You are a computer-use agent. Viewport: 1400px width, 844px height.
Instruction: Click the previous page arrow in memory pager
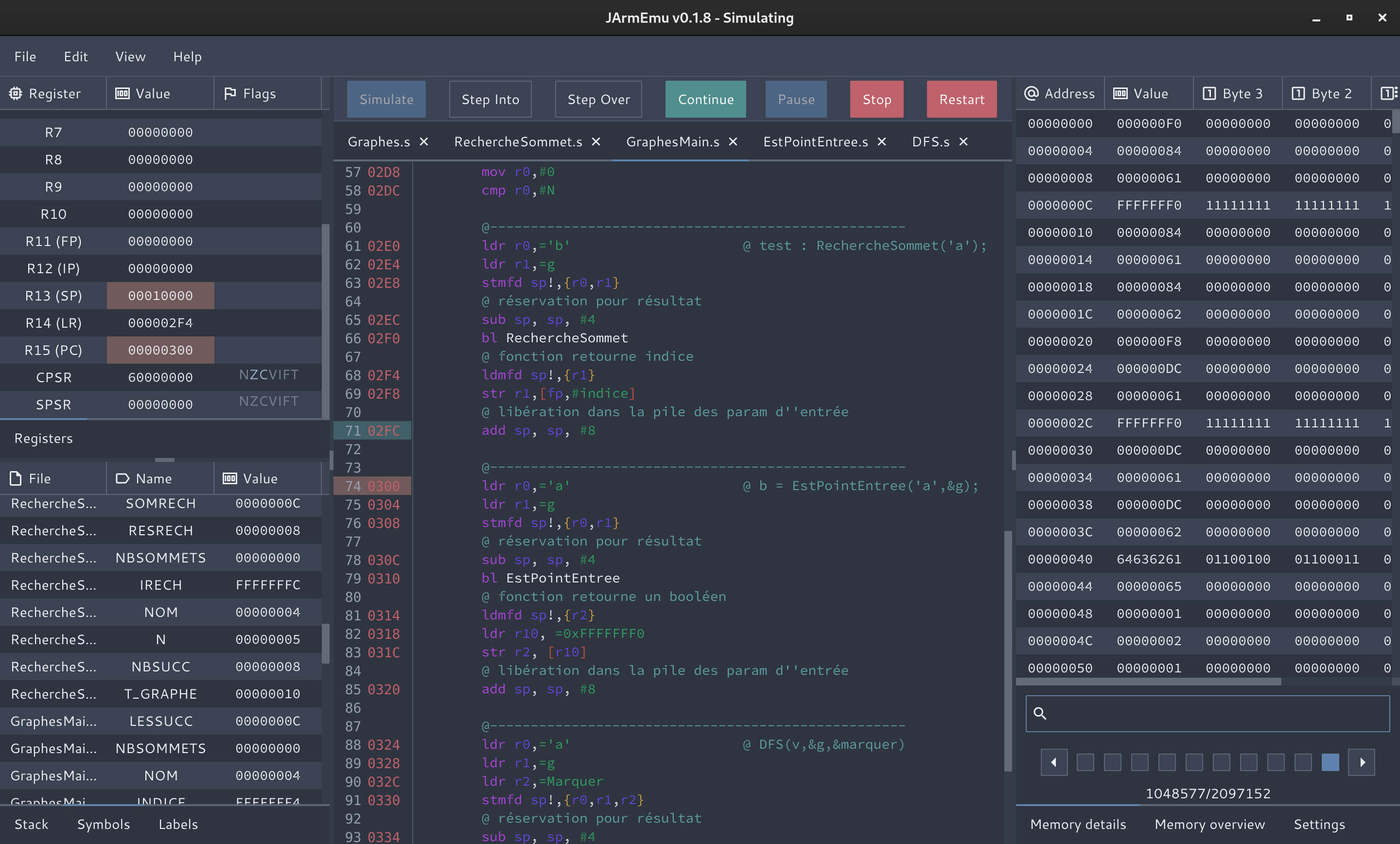click(1053, 763)
